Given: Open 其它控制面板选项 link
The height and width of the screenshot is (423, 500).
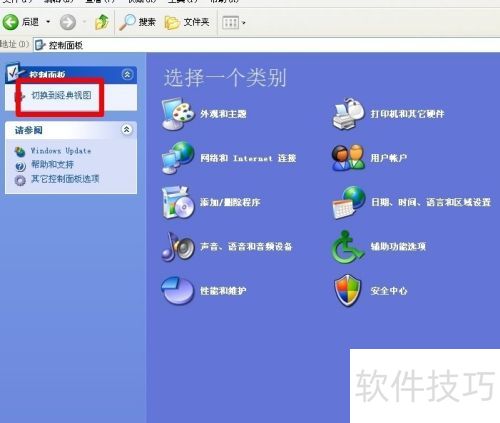Looking at the screenshot, I should pyautogui.click(x=65, y=179).
